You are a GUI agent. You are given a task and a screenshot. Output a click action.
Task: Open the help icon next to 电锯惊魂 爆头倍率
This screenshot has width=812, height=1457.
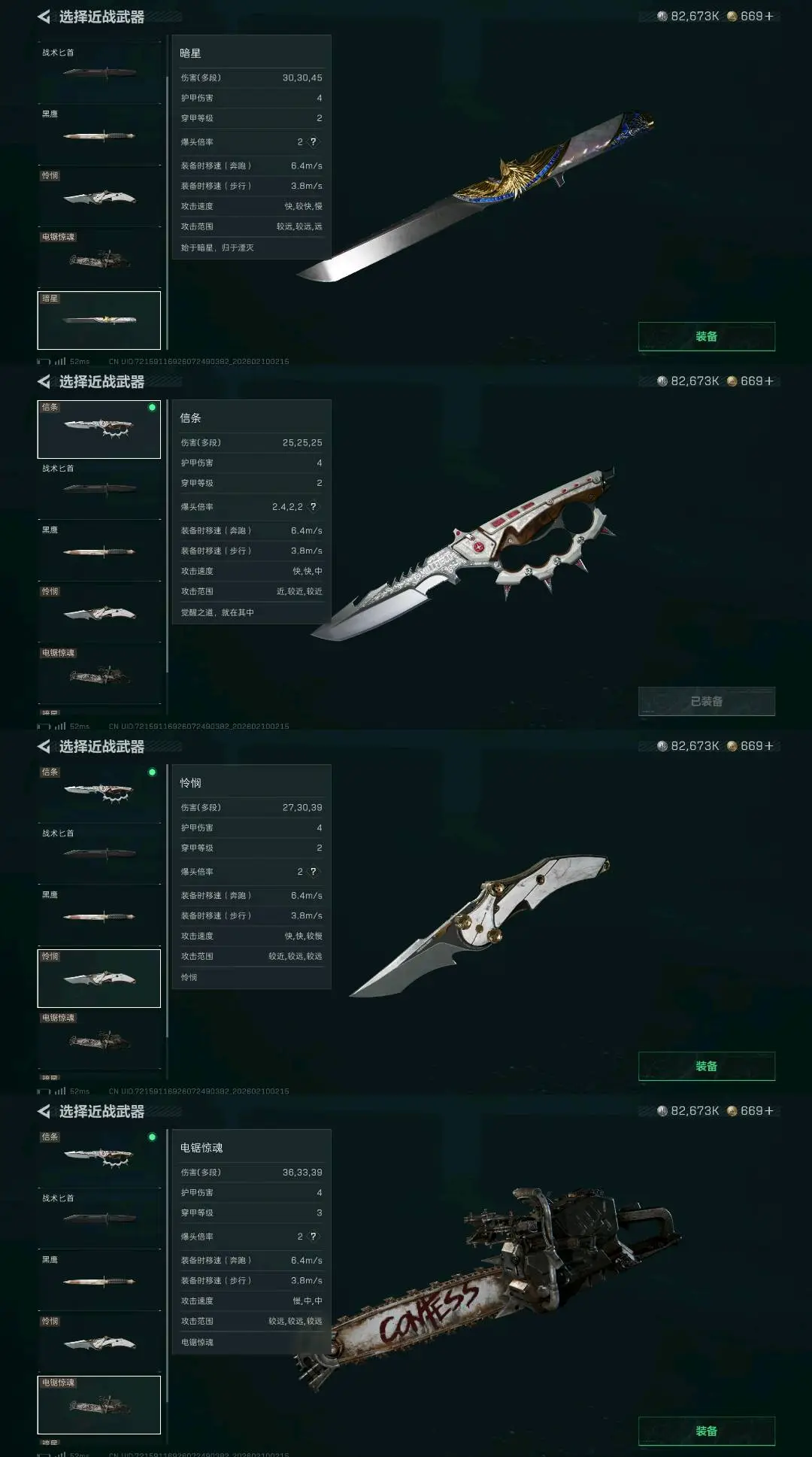(x=314, y=1237)
